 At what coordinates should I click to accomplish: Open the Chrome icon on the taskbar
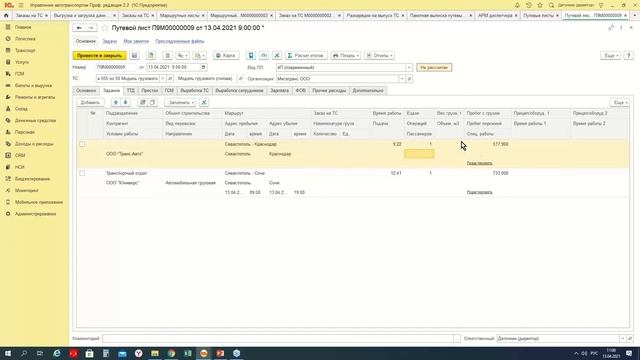(171, 353)
